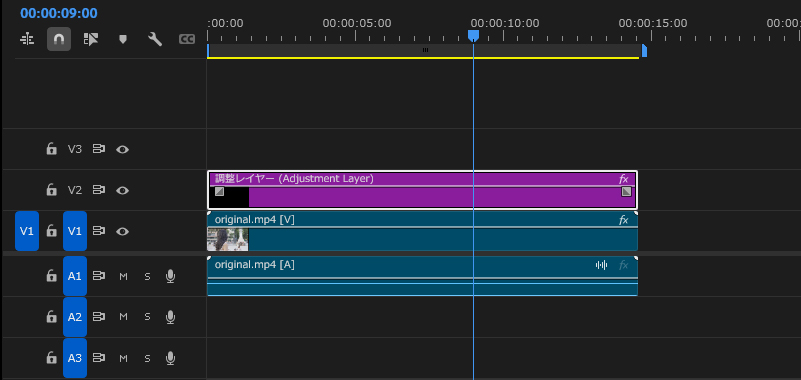Enable voice-over record on A3

(x=171, y=358)
